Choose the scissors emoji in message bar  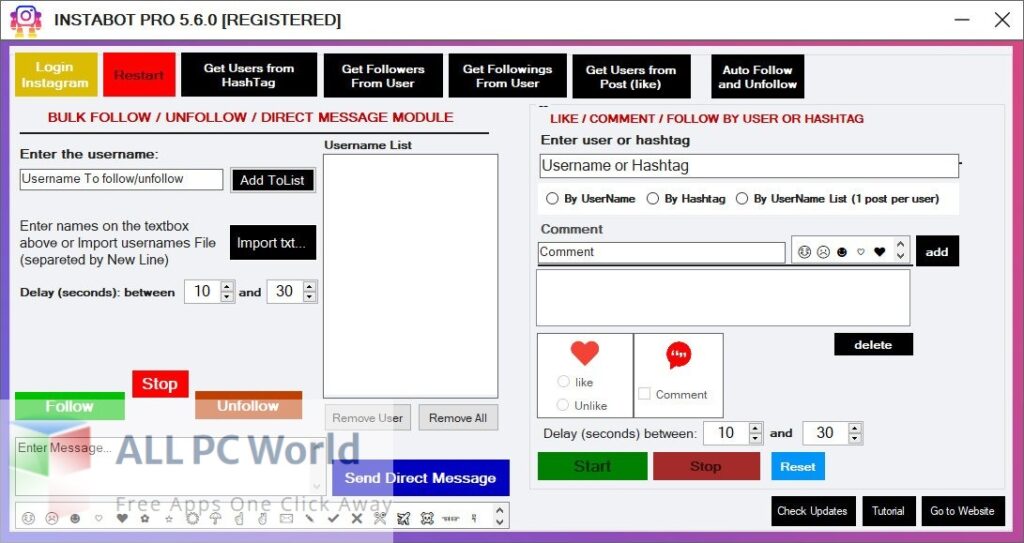379,518
